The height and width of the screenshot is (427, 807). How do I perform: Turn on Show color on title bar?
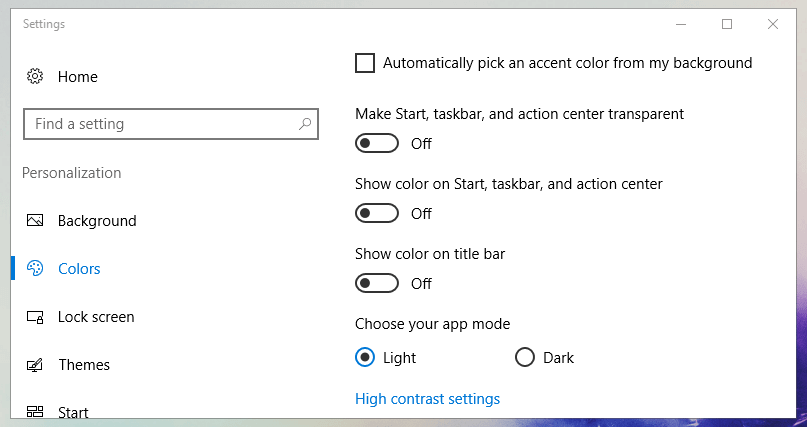coord(377,283)
